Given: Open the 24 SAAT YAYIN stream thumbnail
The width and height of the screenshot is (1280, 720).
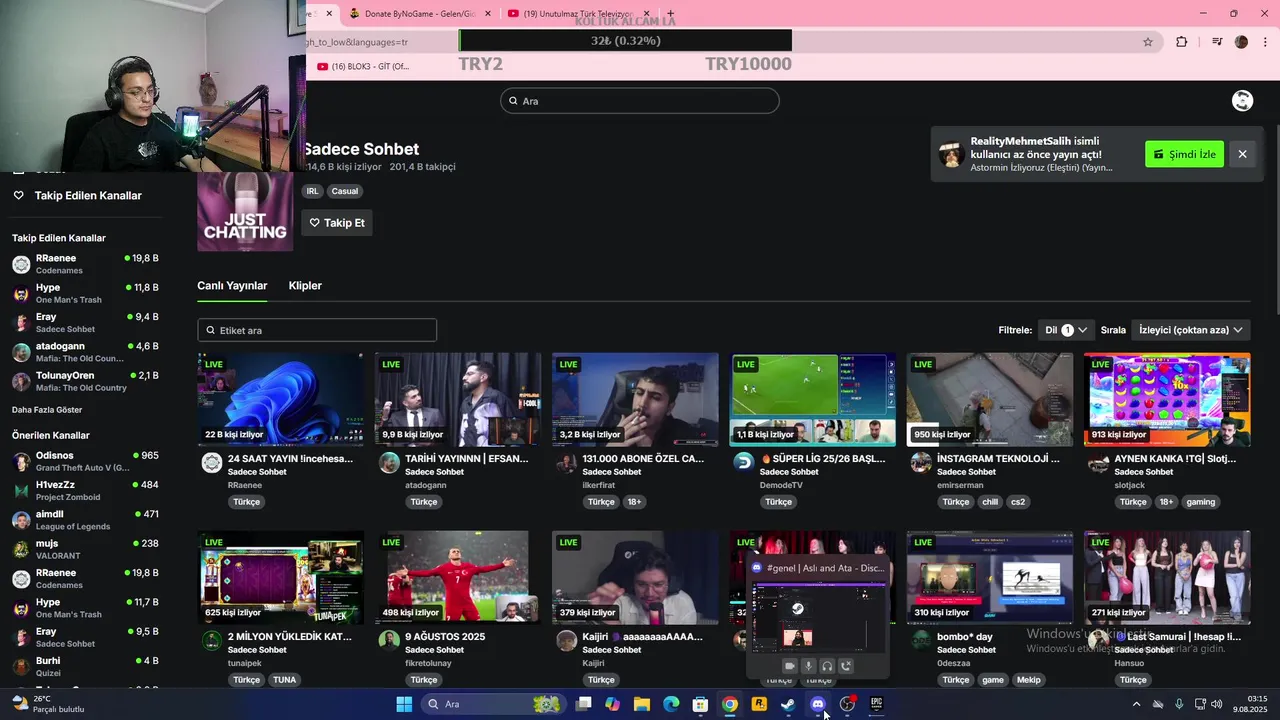Looking at the screenshot, I should click(280, 399).
